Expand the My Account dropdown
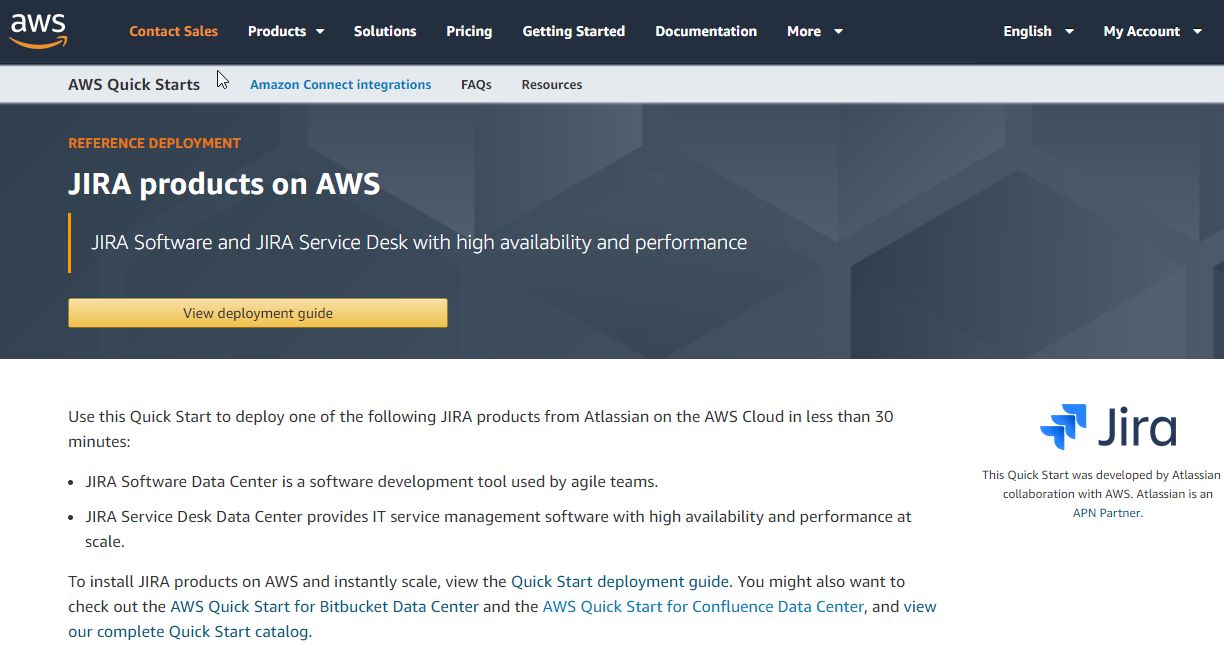This screenshot has height=647, width=1224. point(1152,31)
